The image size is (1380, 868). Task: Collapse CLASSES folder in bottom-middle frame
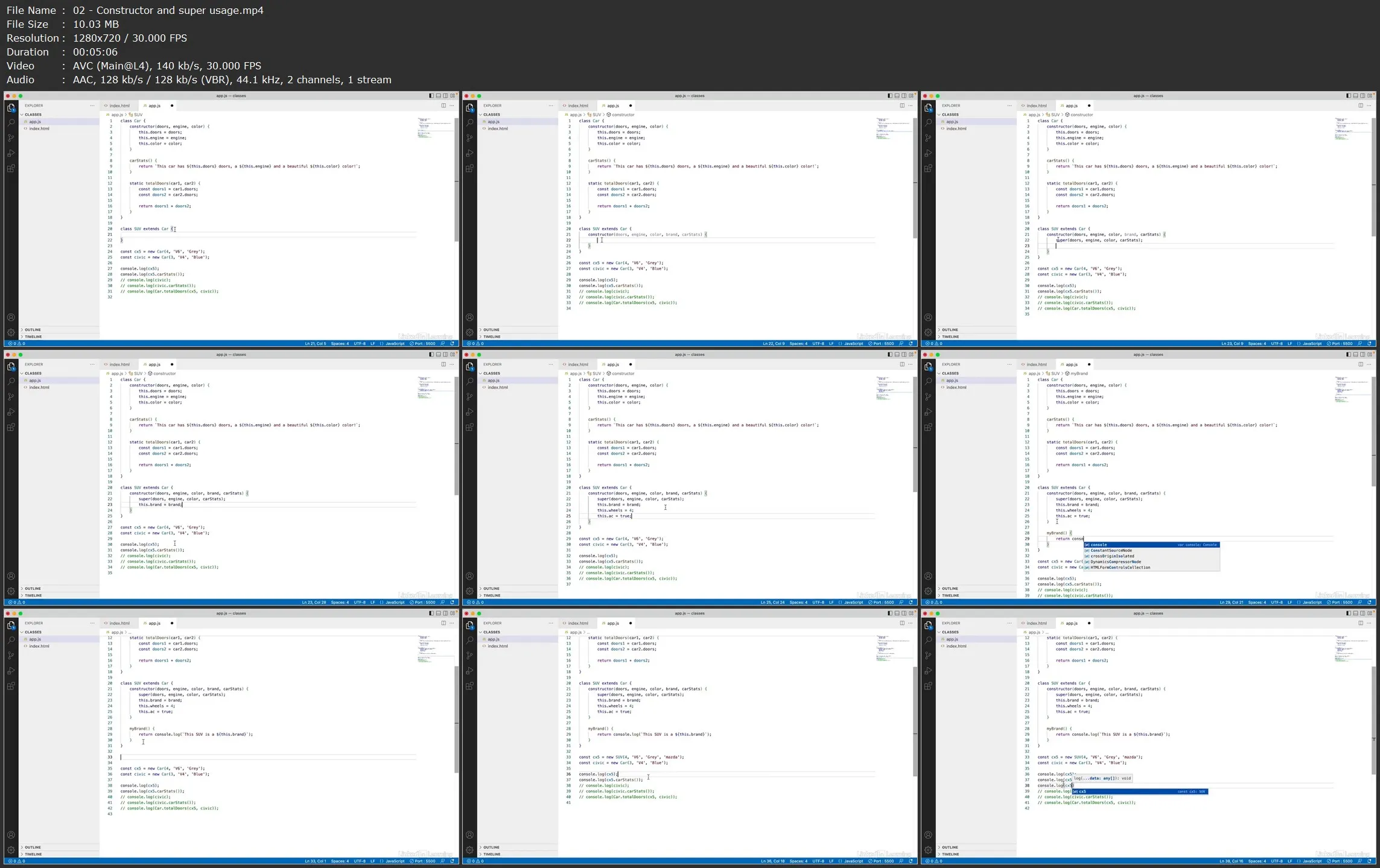(491, 632)
